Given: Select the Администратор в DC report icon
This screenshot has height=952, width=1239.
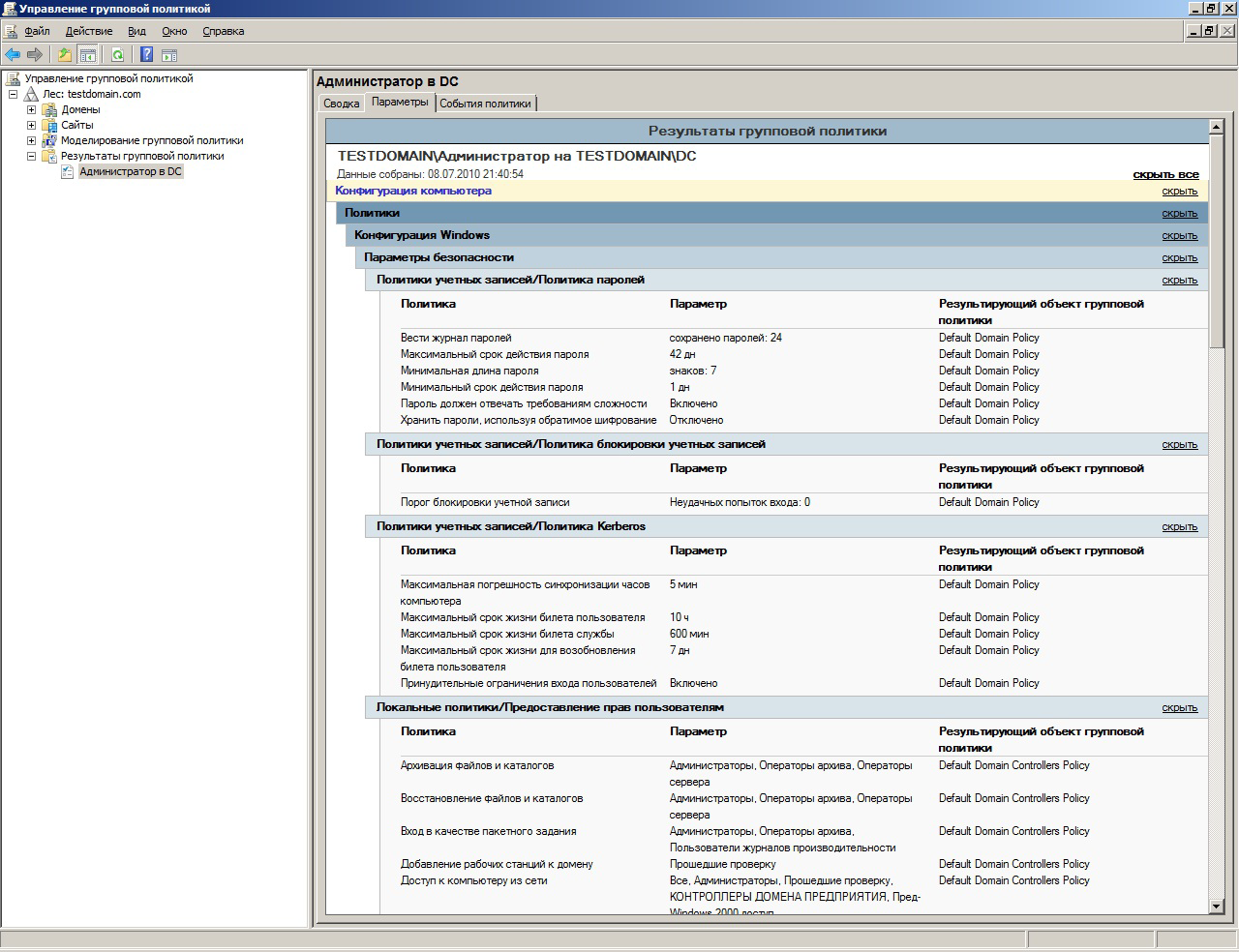Looking at the screenshot, I should coord(68,171).
